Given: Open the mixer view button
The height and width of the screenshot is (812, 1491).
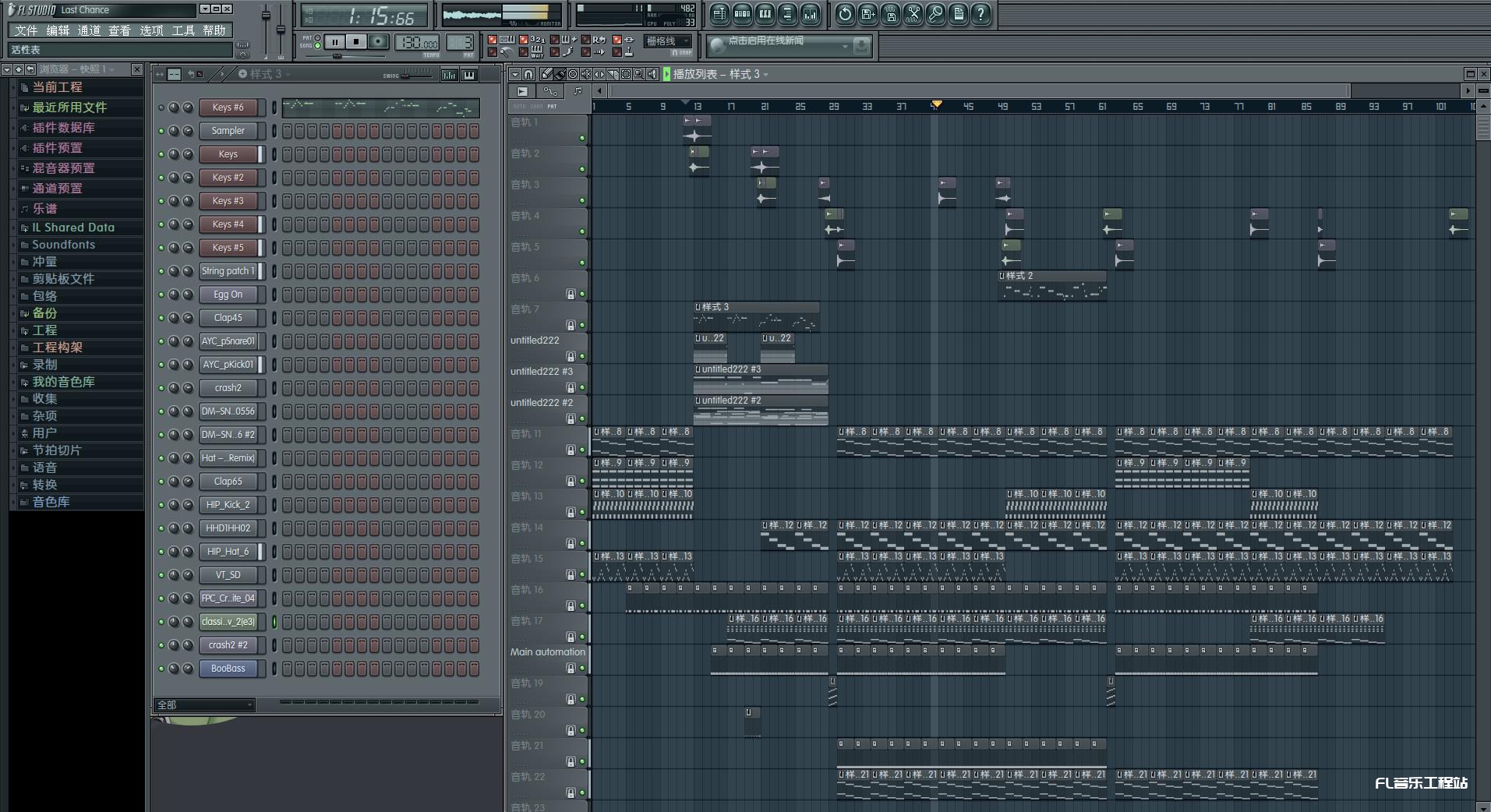Looking at the screenshot, I should [810, 13].
